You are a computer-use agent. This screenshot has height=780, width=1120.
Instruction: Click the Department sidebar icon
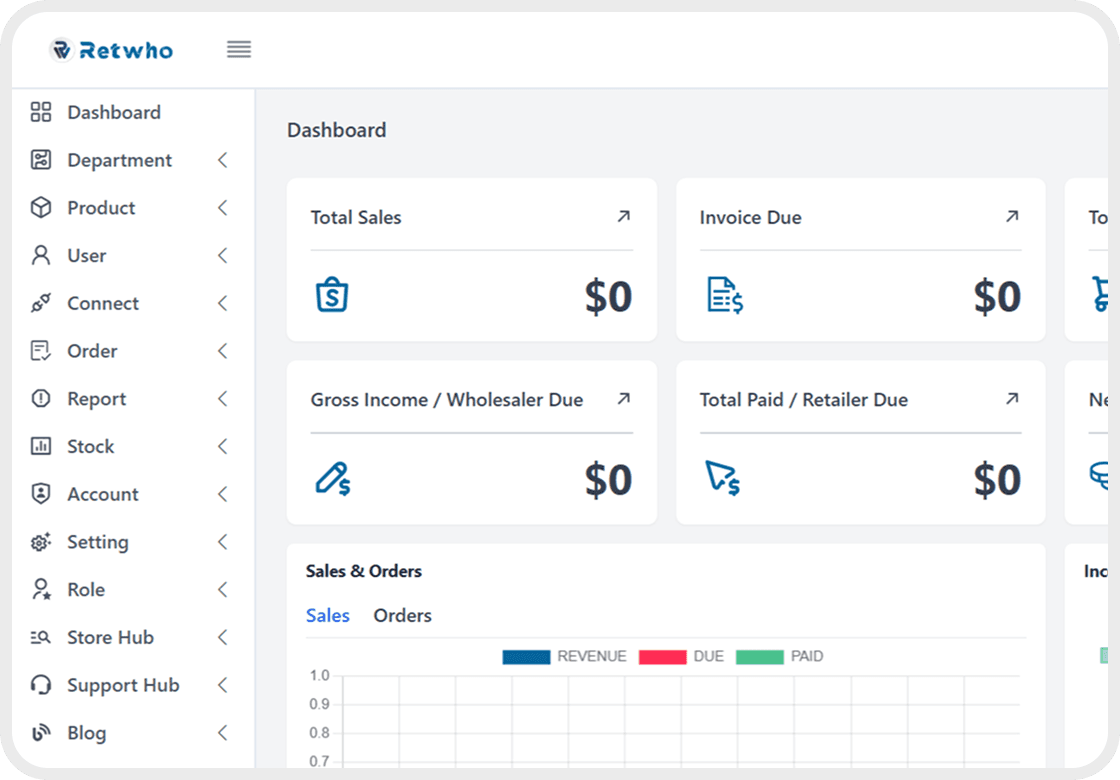point(41,160)
